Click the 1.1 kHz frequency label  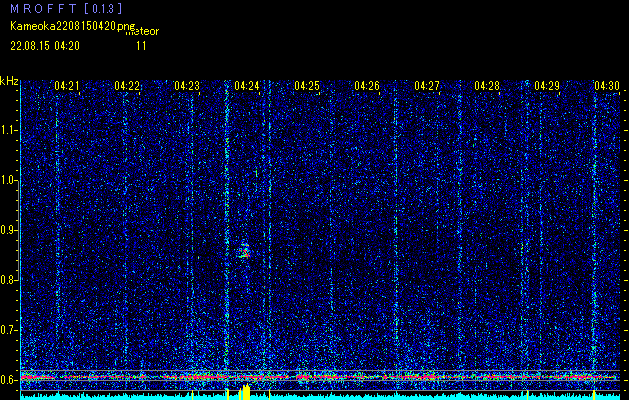pos(9,130)
